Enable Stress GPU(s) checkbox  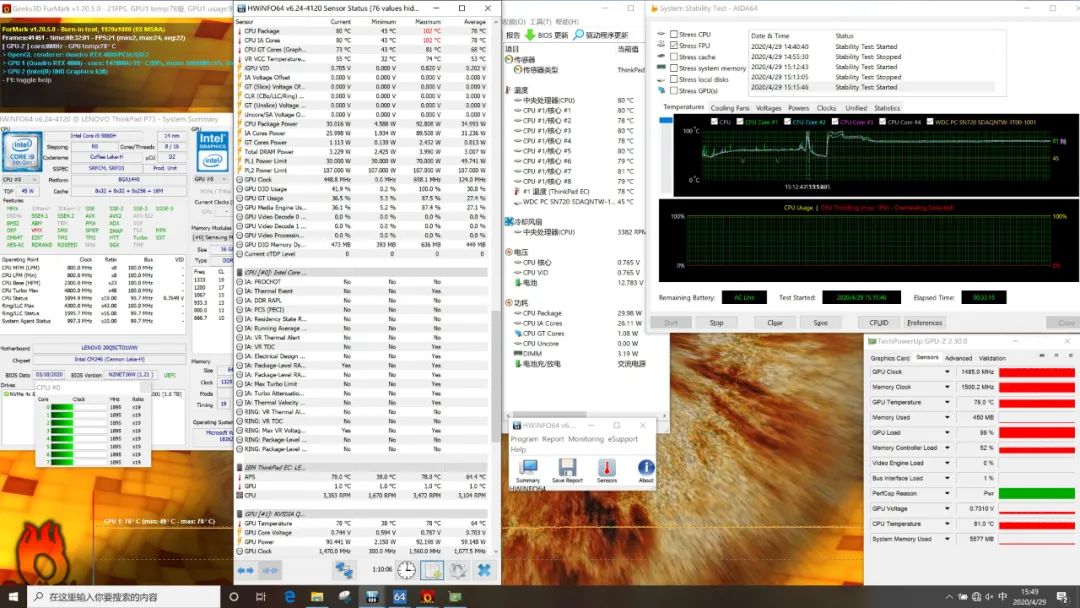click(x=674, y=90)
